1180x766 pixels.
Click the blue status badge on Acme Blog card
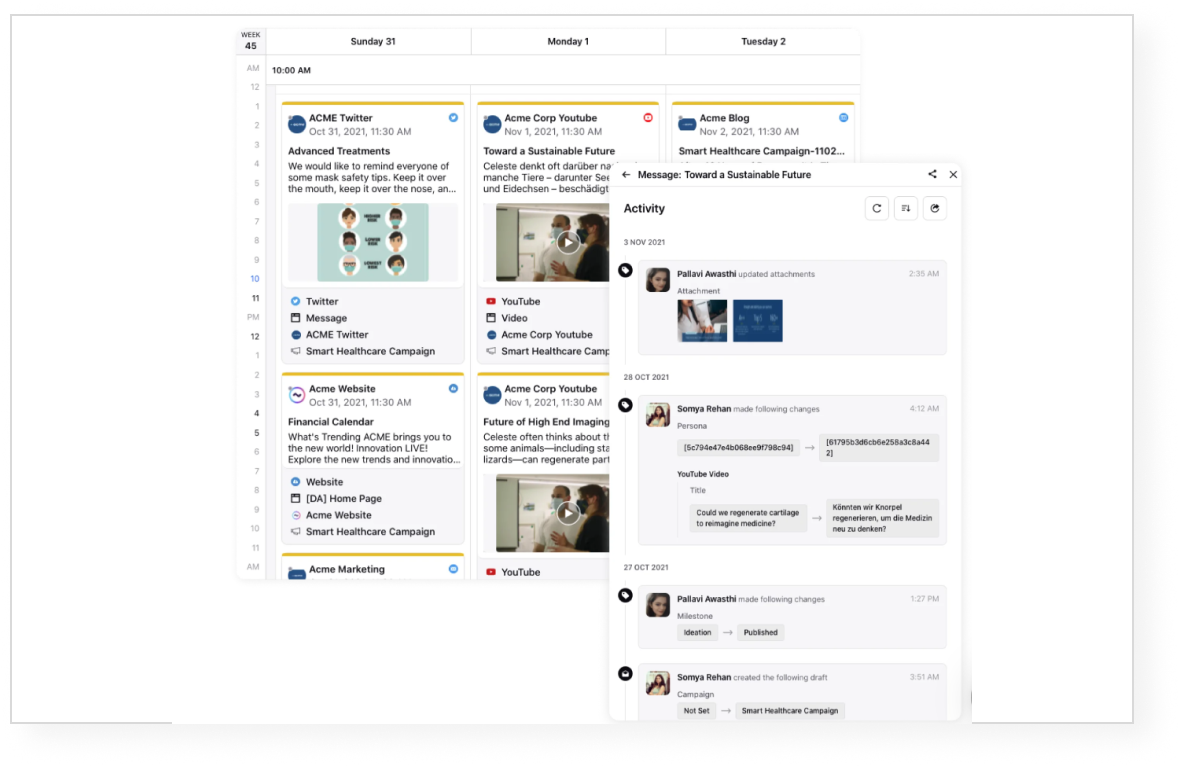844,117
